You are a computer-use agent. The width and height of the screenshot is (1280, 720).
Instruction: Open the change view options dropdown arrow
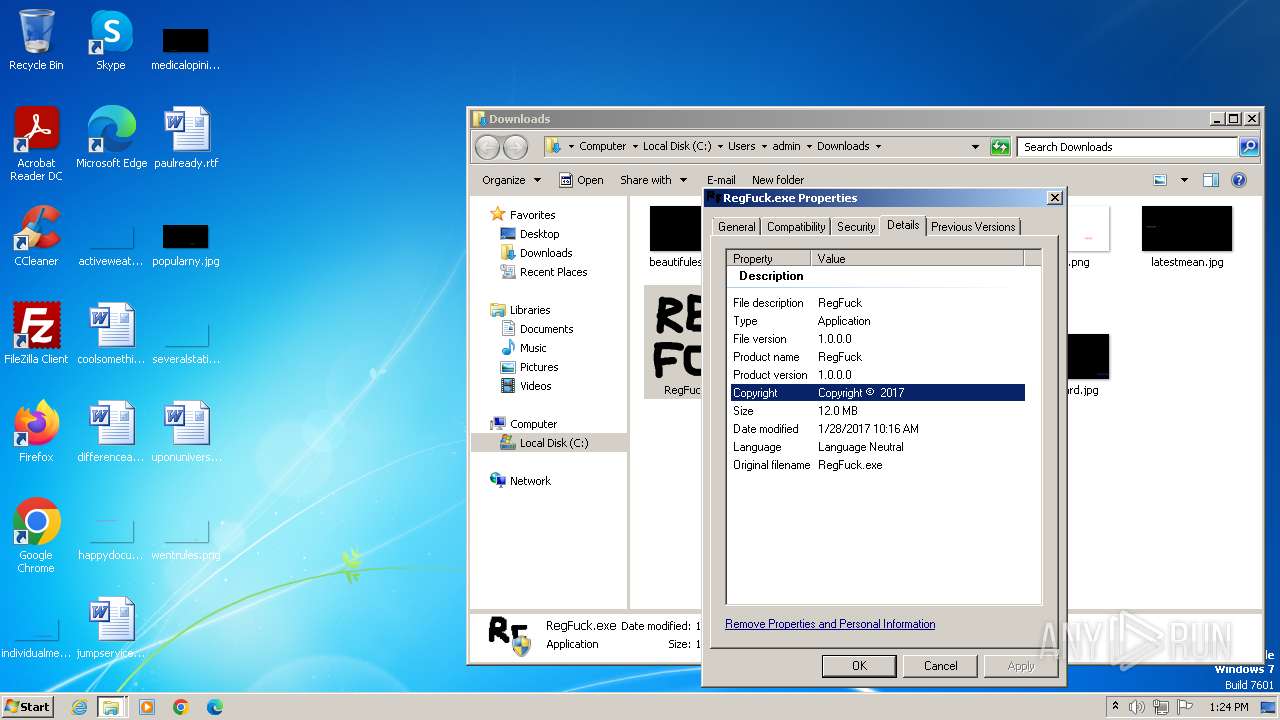coord(1184,180)
